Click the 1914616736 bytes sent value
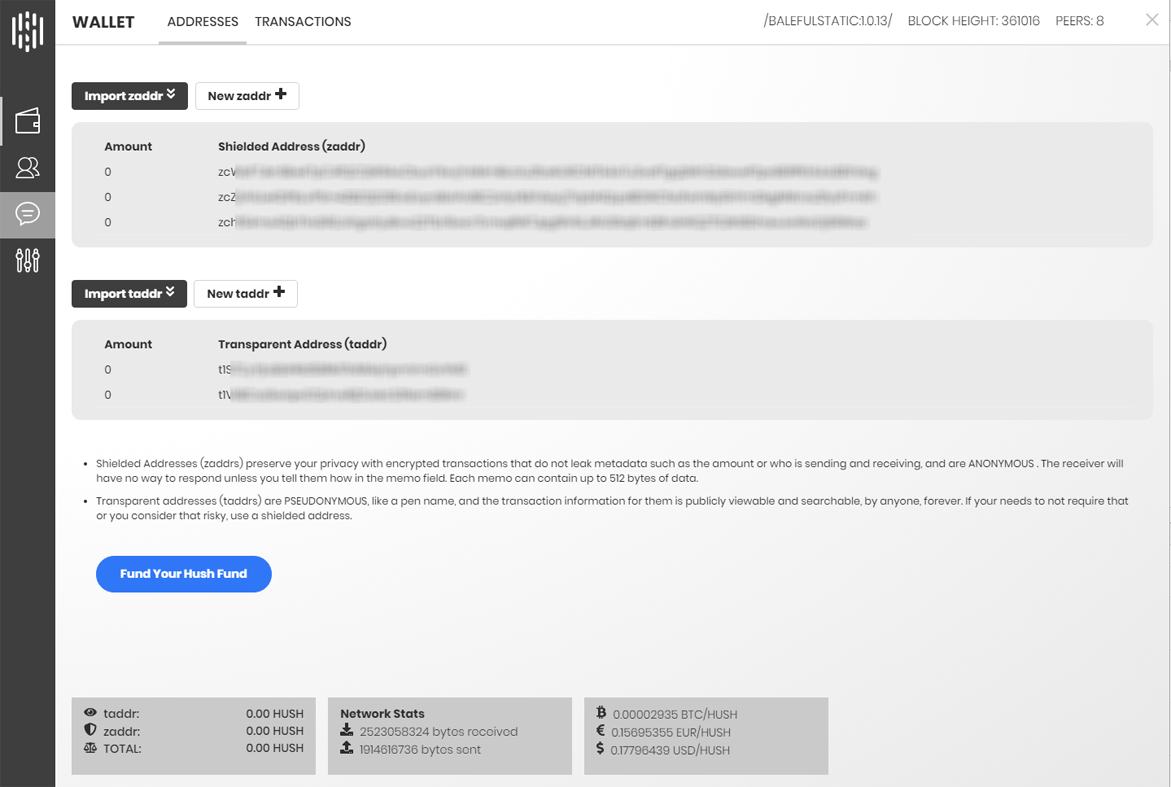 pyautogui.click(x=420, y=750)
